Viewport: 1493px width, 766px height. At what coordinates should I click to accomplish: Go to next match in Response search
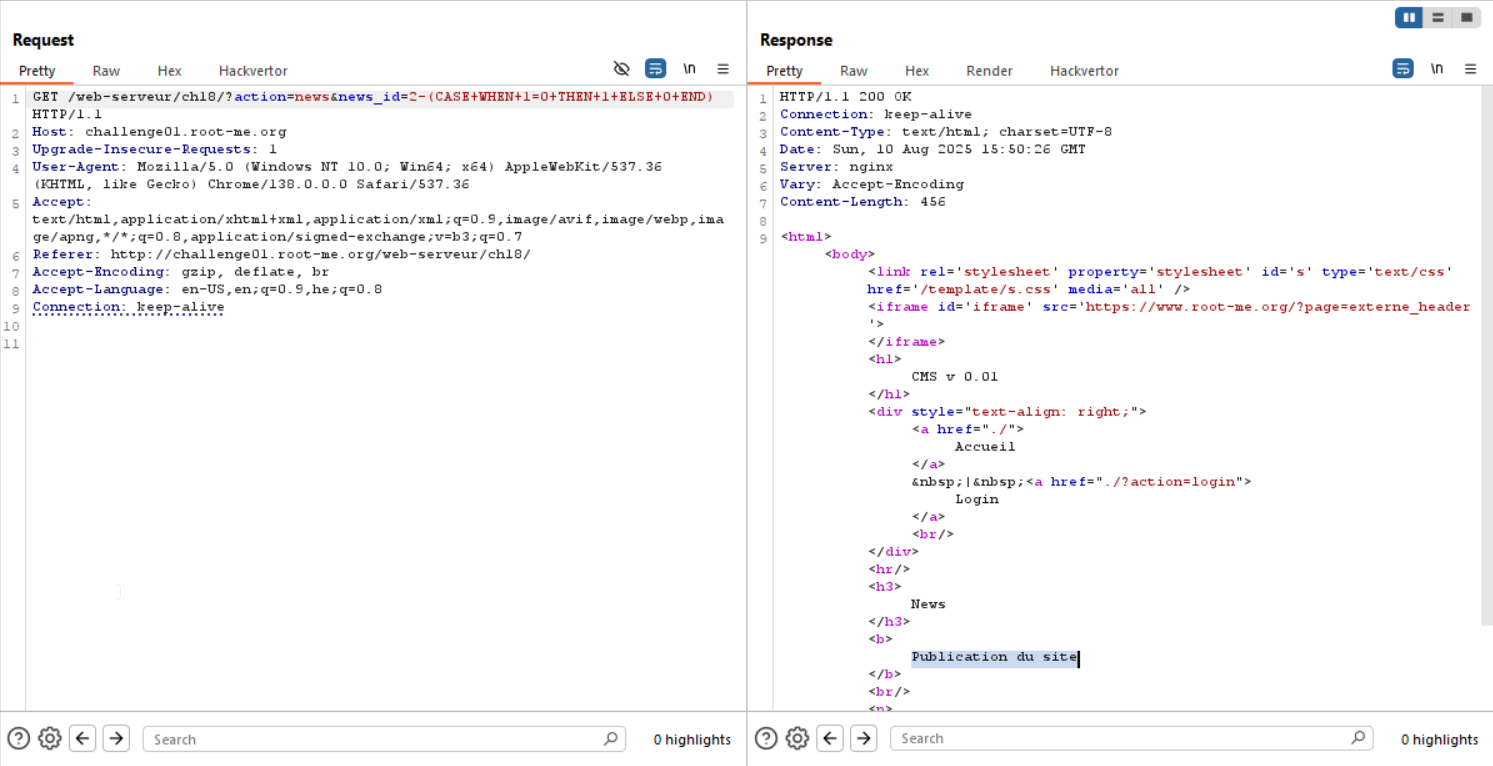tap(863, 739)
